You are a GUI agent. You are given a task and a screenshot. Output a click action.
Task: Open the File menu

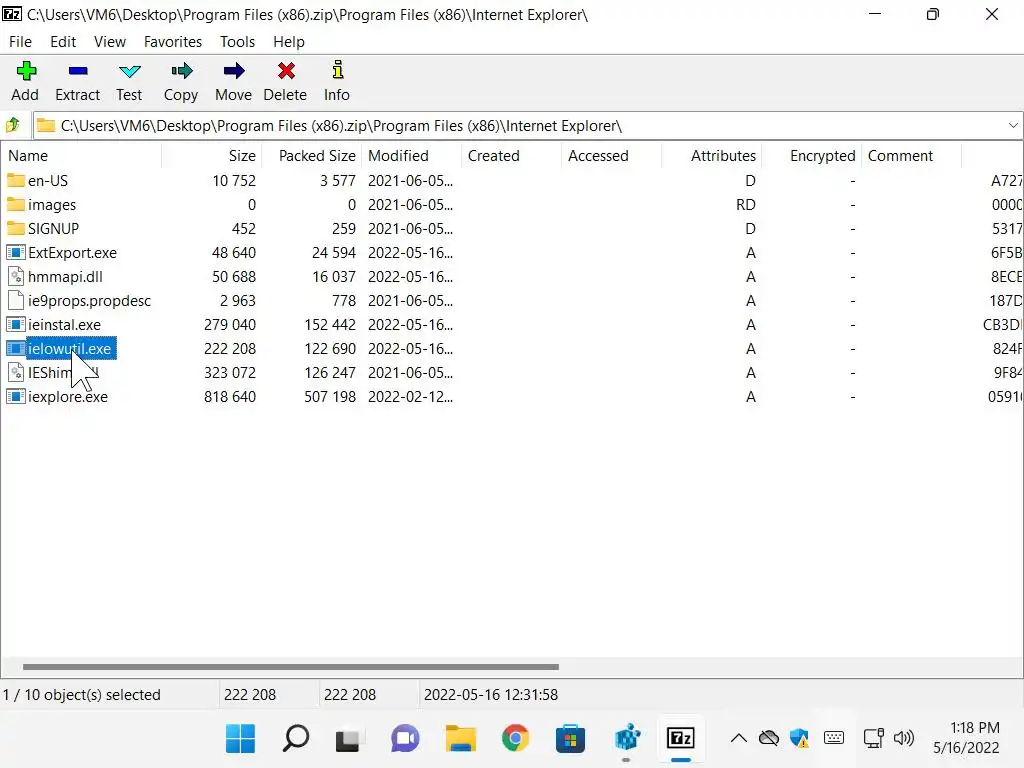(x=20, y=42)
